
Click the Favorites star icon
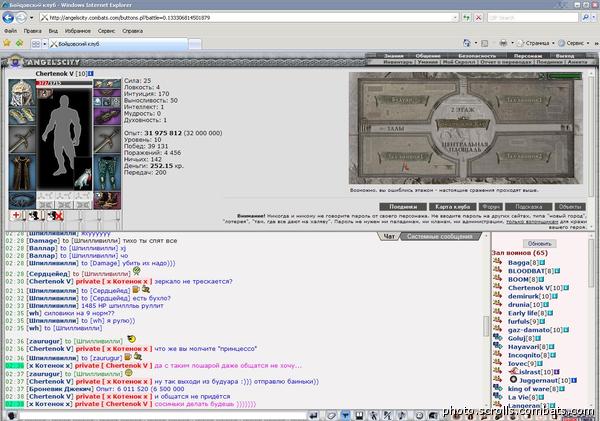[7, 43]
